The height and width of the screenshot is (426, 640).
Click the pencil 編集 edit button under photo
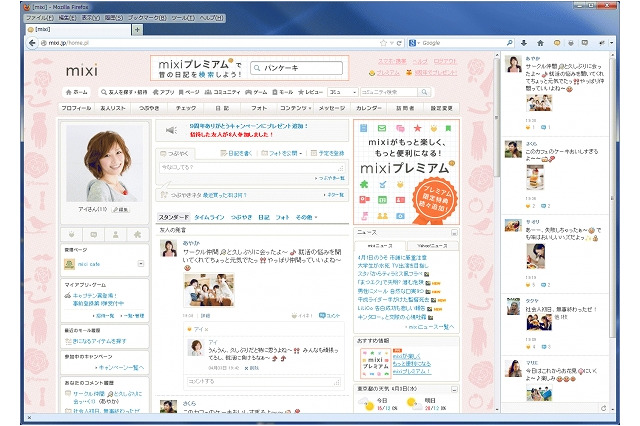121,209
